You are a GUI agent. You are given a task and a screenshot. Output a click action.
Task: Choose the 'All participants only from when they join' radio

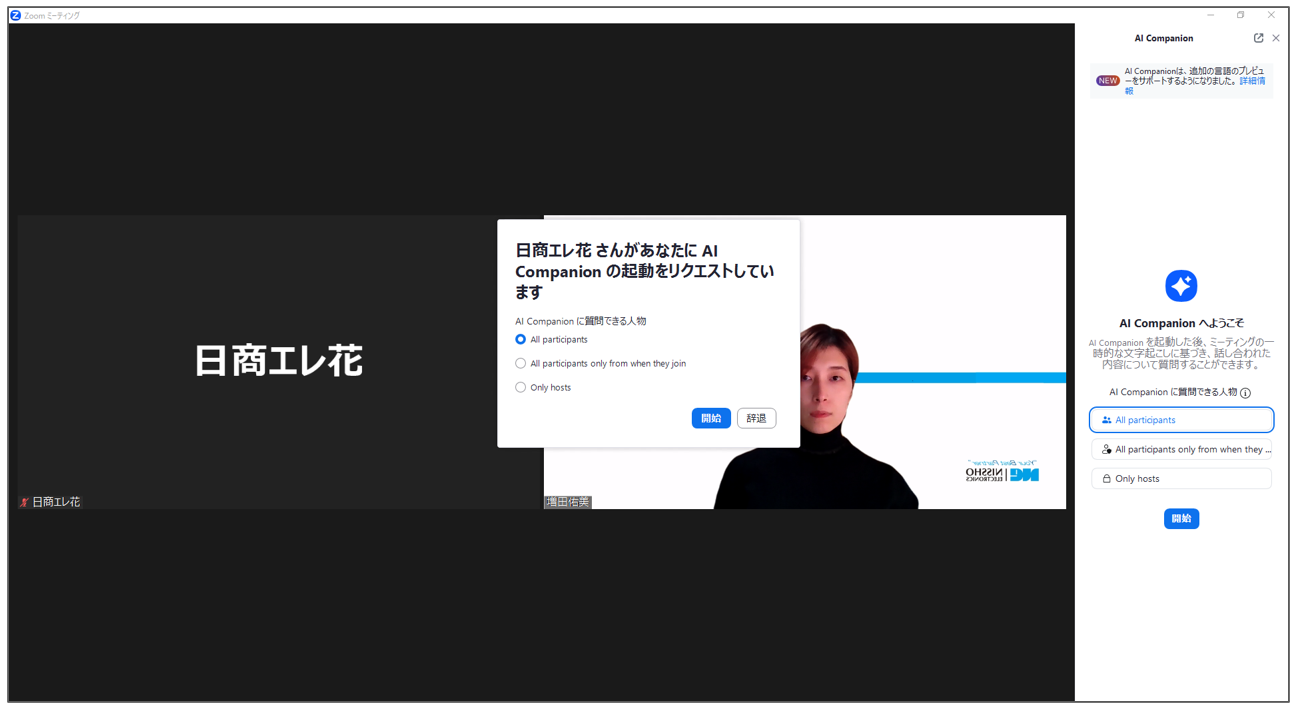point(520,364)
